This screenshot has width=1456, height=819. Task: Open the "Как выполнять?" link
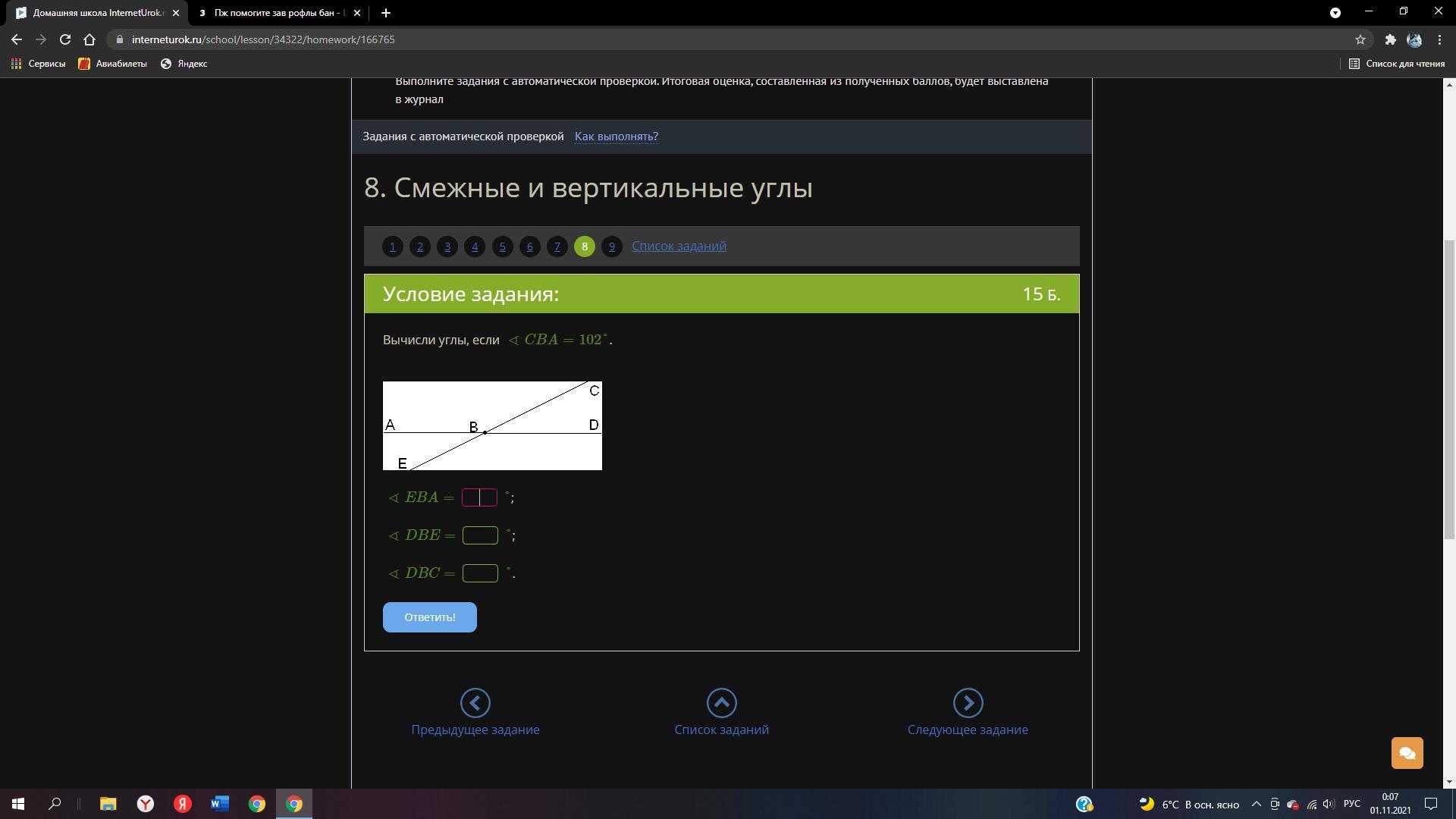tap(616, 136)
